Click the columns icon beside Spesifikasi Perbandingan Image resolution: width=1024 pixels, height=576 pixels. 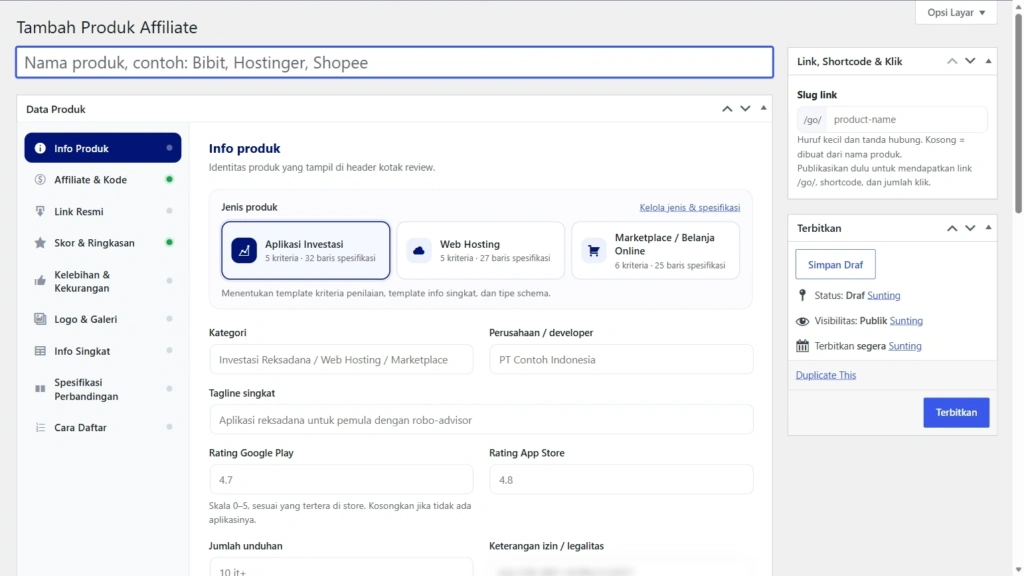coord(40,389)
